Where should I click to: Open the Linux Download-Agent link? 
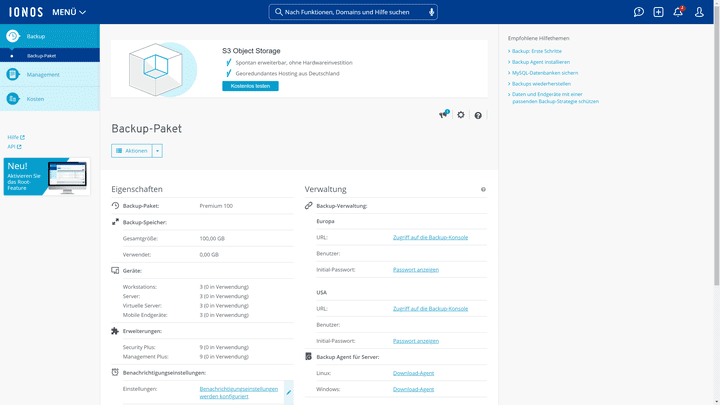tap(413, 373)
